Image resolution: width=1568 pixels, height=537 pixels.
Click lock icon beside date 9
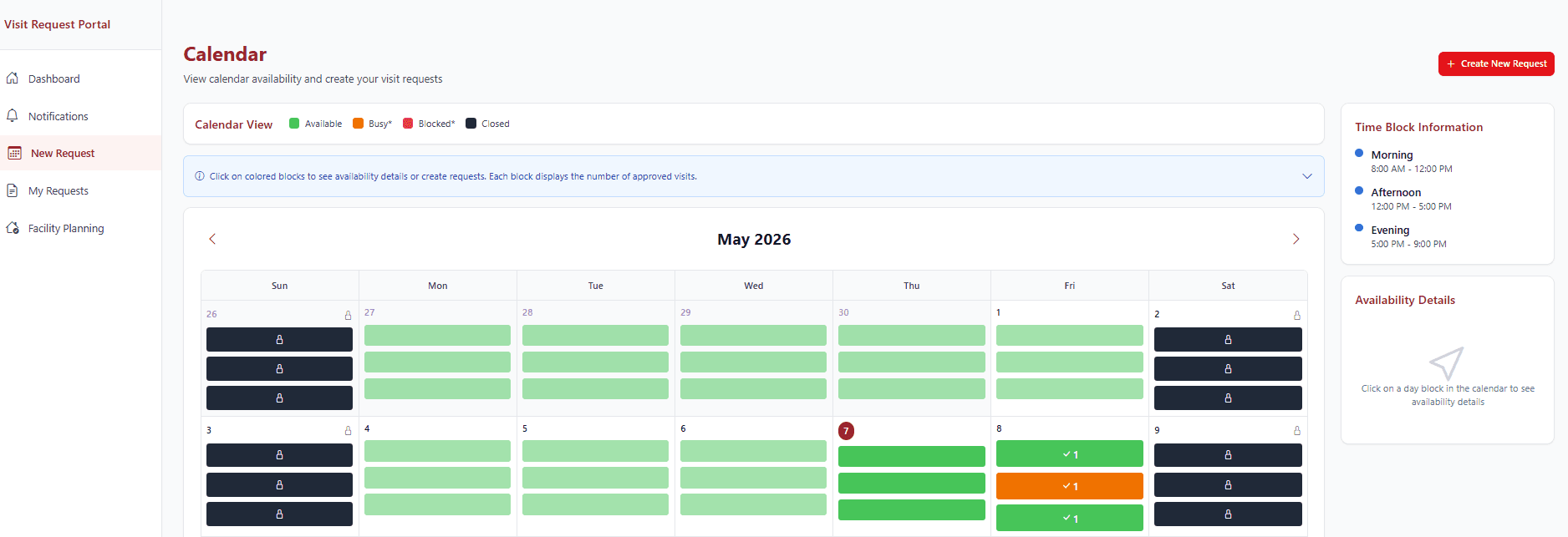[1297, 430]
